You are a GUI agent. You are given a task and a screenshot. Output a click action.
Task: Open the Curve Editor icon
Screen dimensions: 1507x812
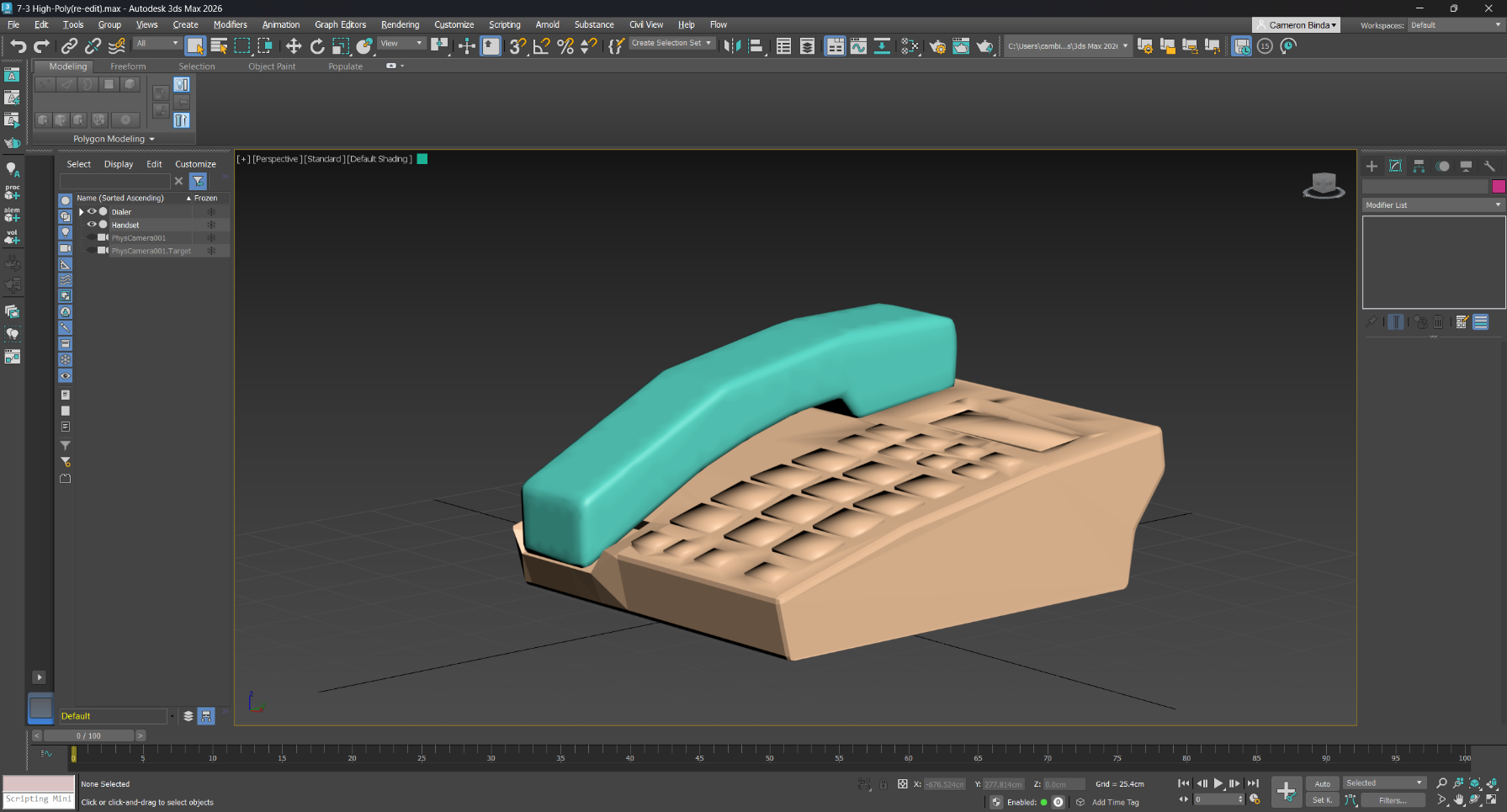858,46
